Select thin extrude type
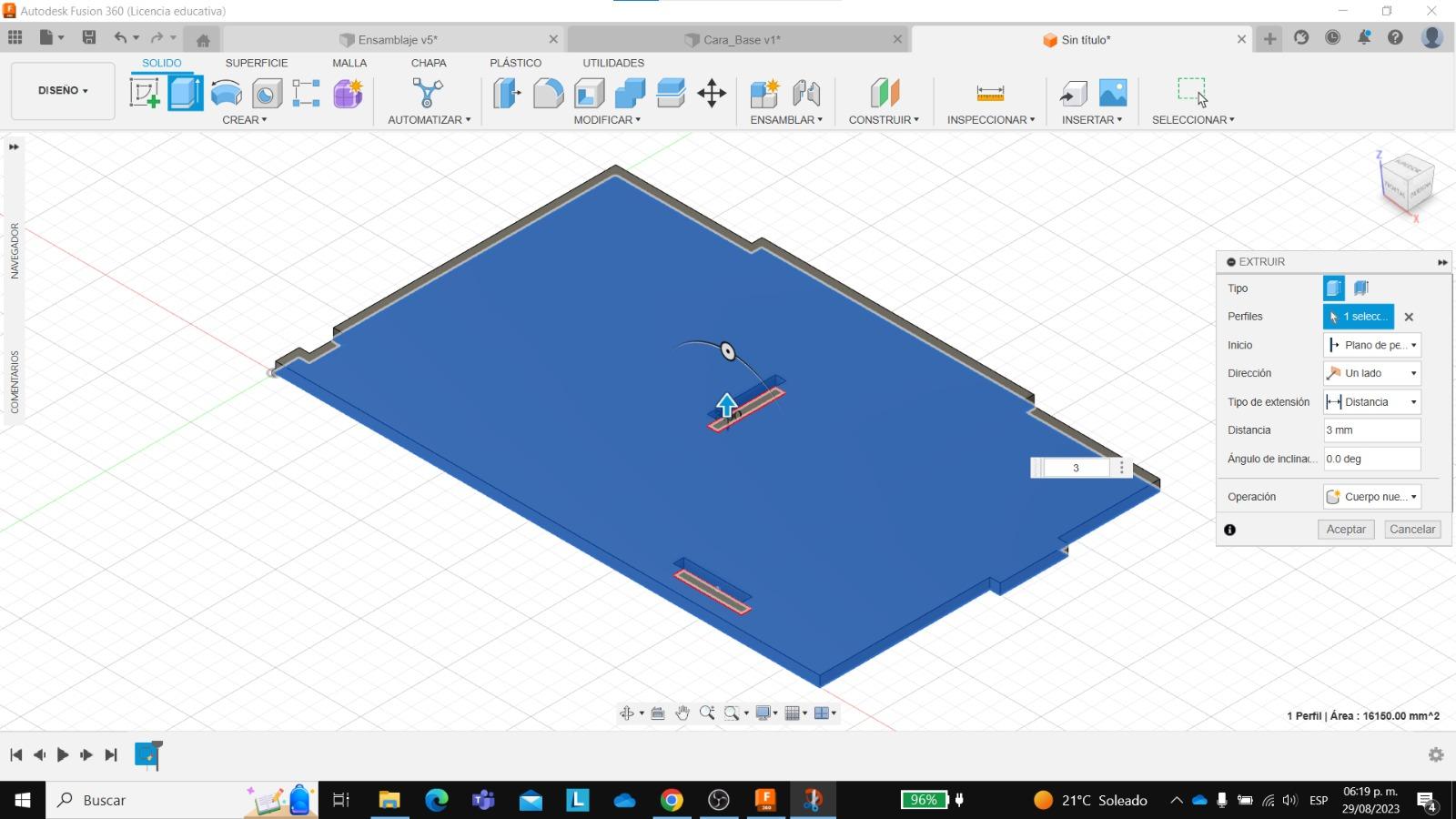 (x=1361, y=288)
